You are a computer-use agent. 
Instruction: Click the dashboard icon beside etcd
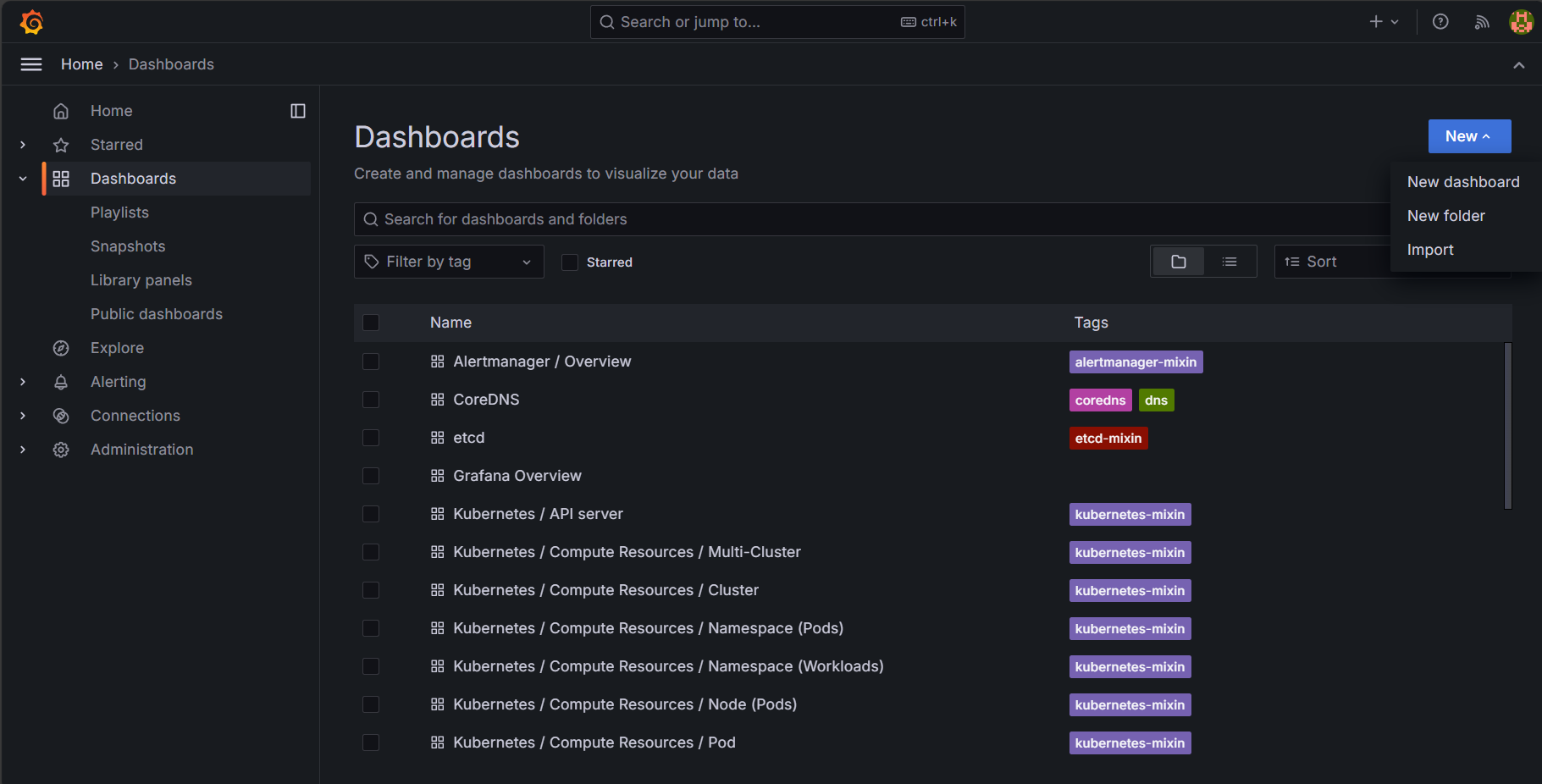click(x=438, y=438)
